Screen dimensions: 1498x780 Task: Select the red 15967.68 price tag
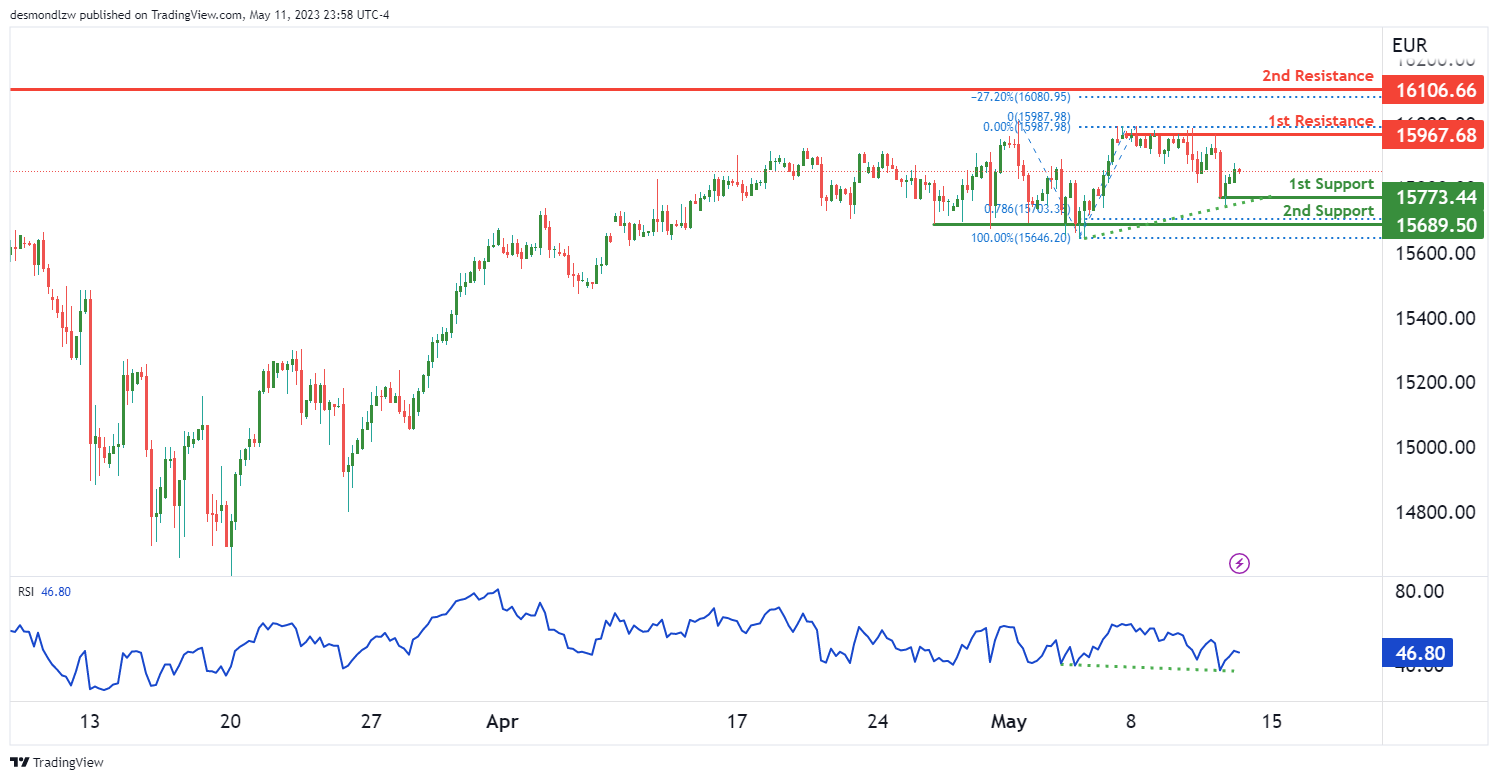click(1432, 135)
